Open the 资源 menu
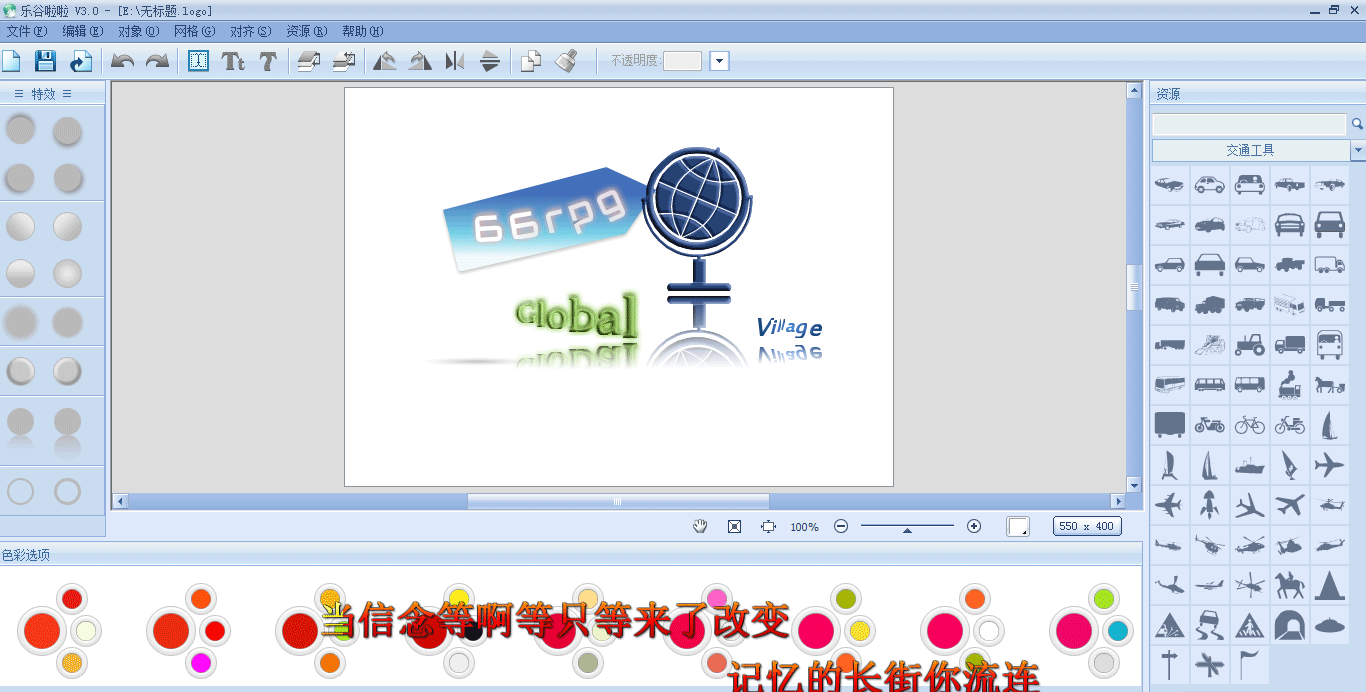This screenshot has height=692, width=1366. pos(306,31)
